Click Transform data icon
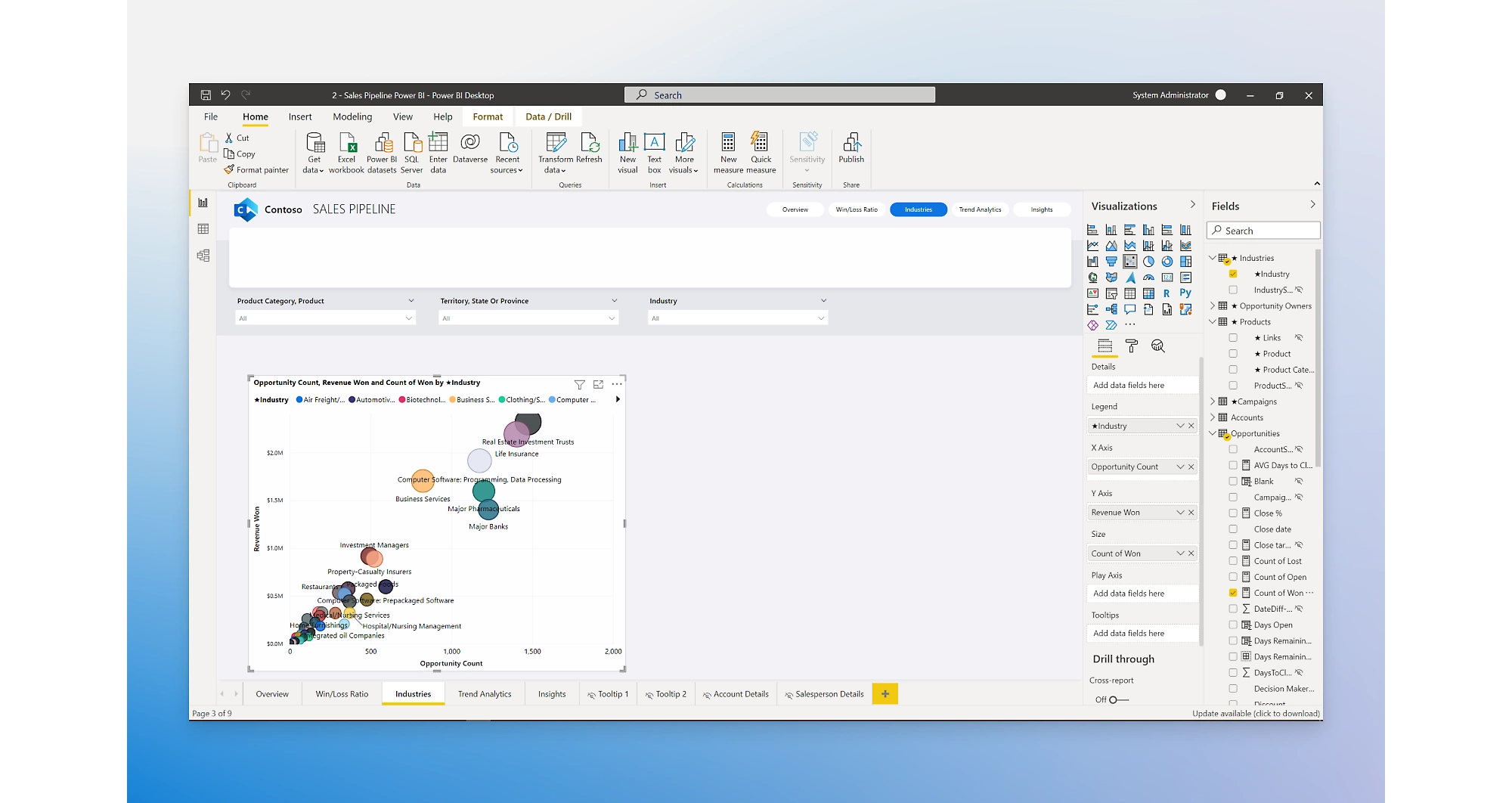Viewport: 1512px width, 803px height. click(x=556, y=153)
